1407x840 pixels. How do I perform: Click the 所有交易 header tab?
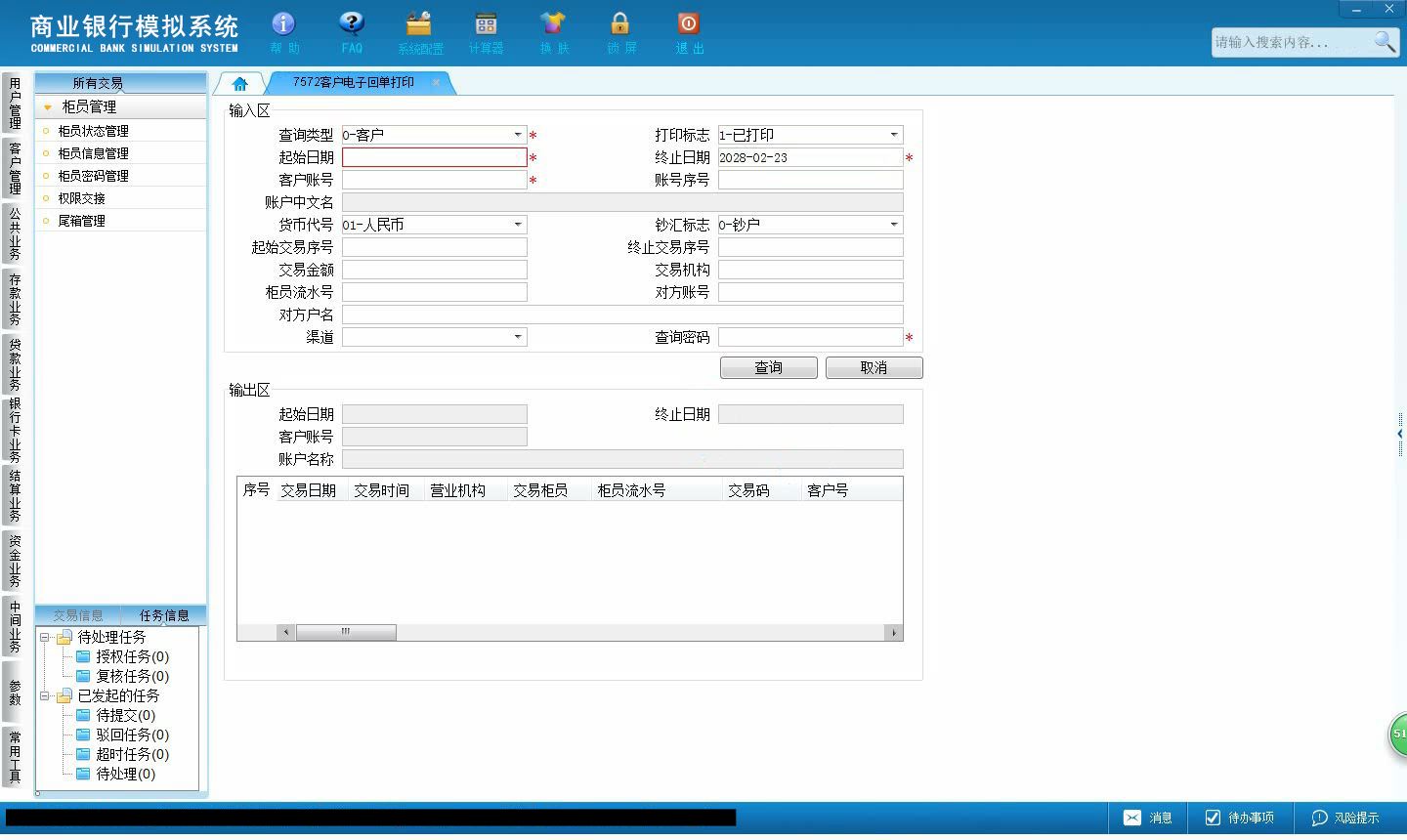[x=98, y=83]
